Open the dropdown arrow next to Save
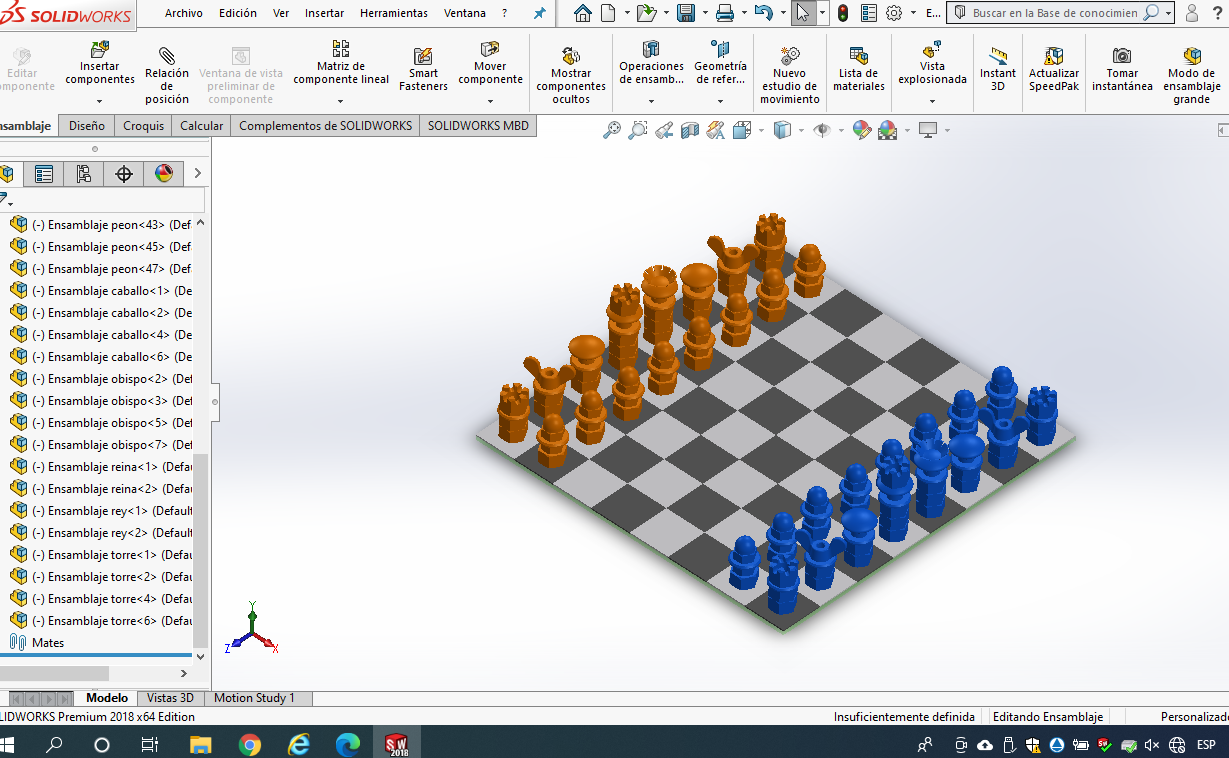1229x758 pixels. [703, 13]
